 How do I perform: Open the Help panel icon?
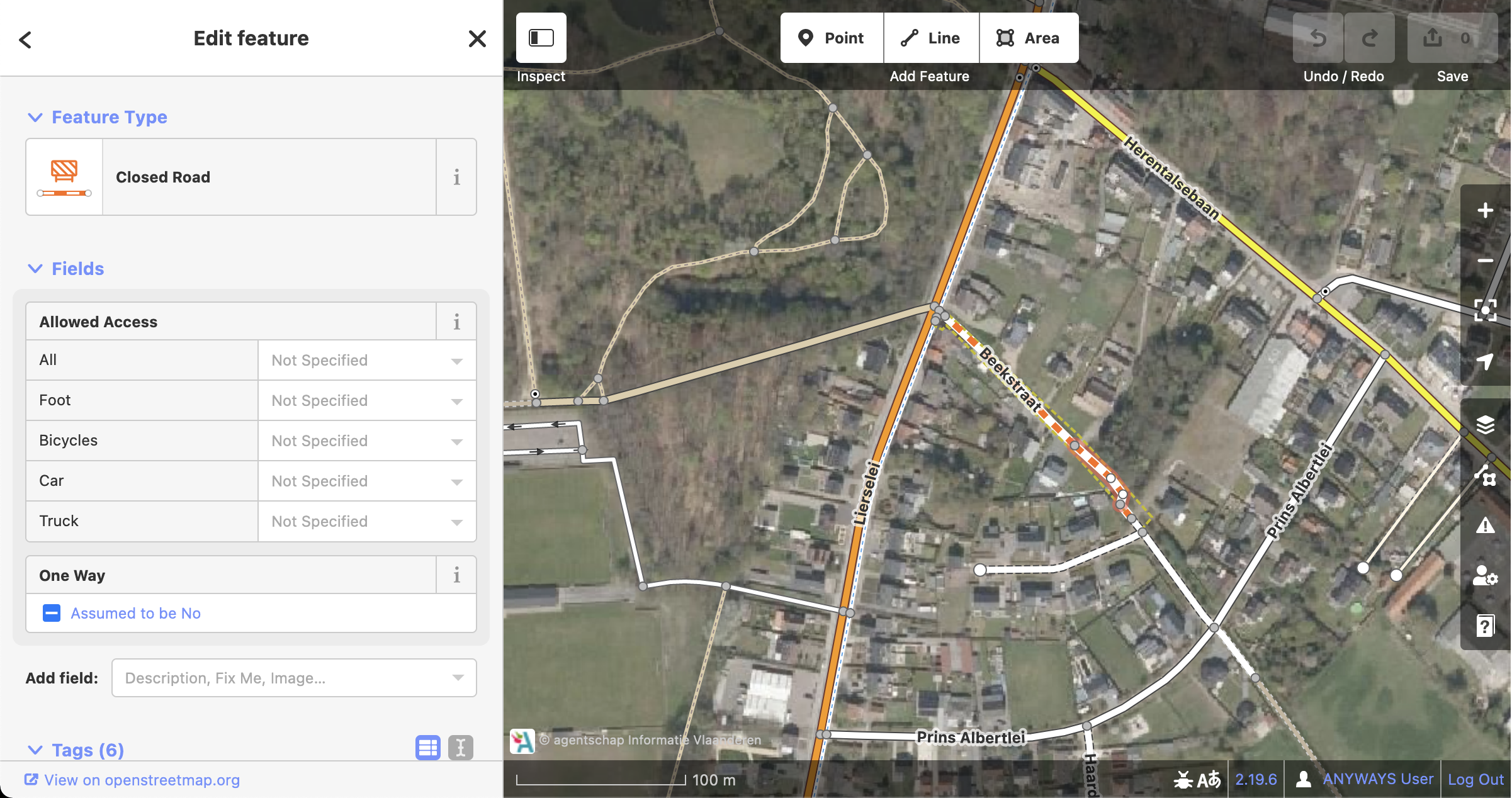tap(1485, 626)
